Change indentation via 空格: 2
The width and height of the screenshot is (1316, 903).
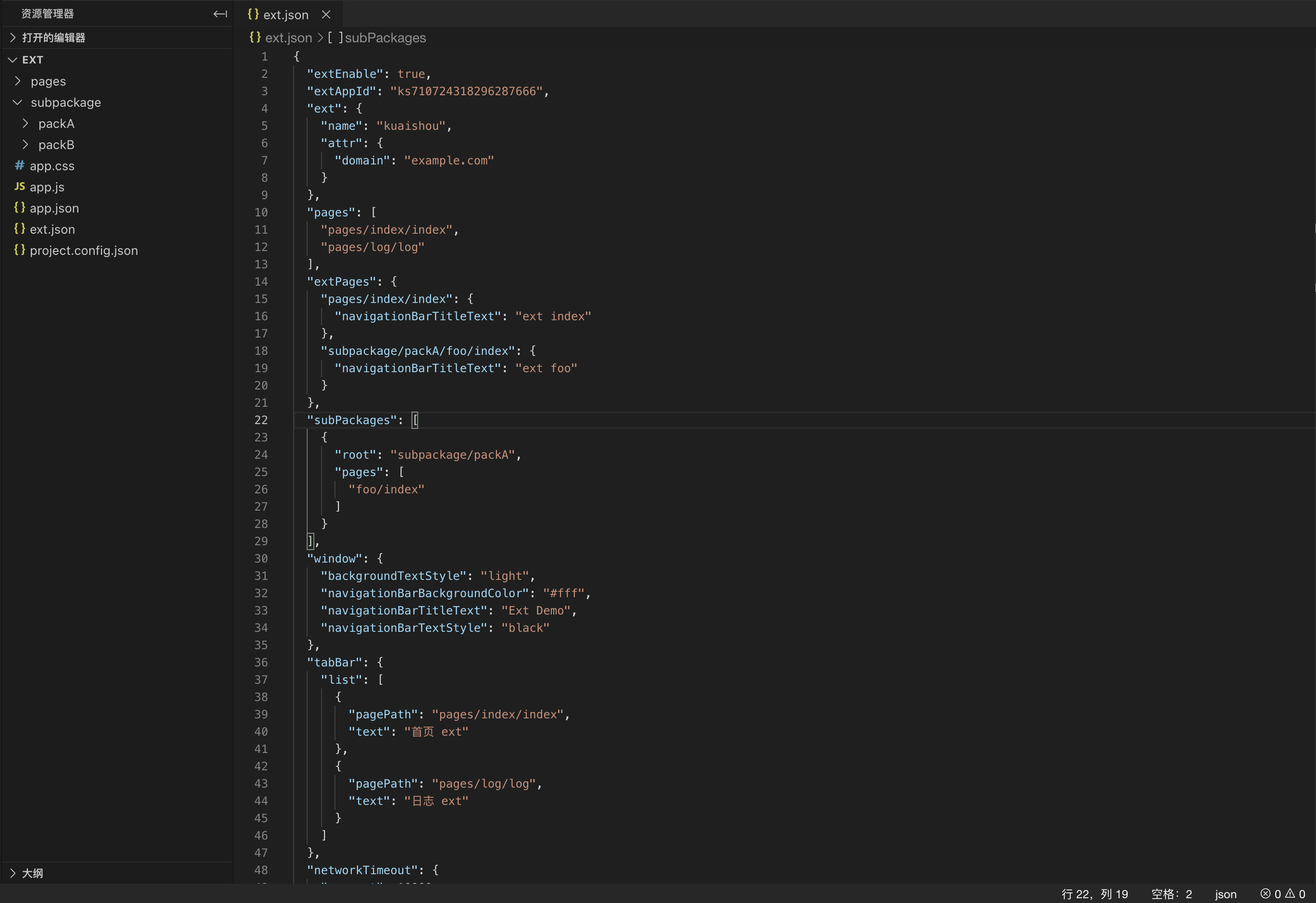[x=1172, y=894]
